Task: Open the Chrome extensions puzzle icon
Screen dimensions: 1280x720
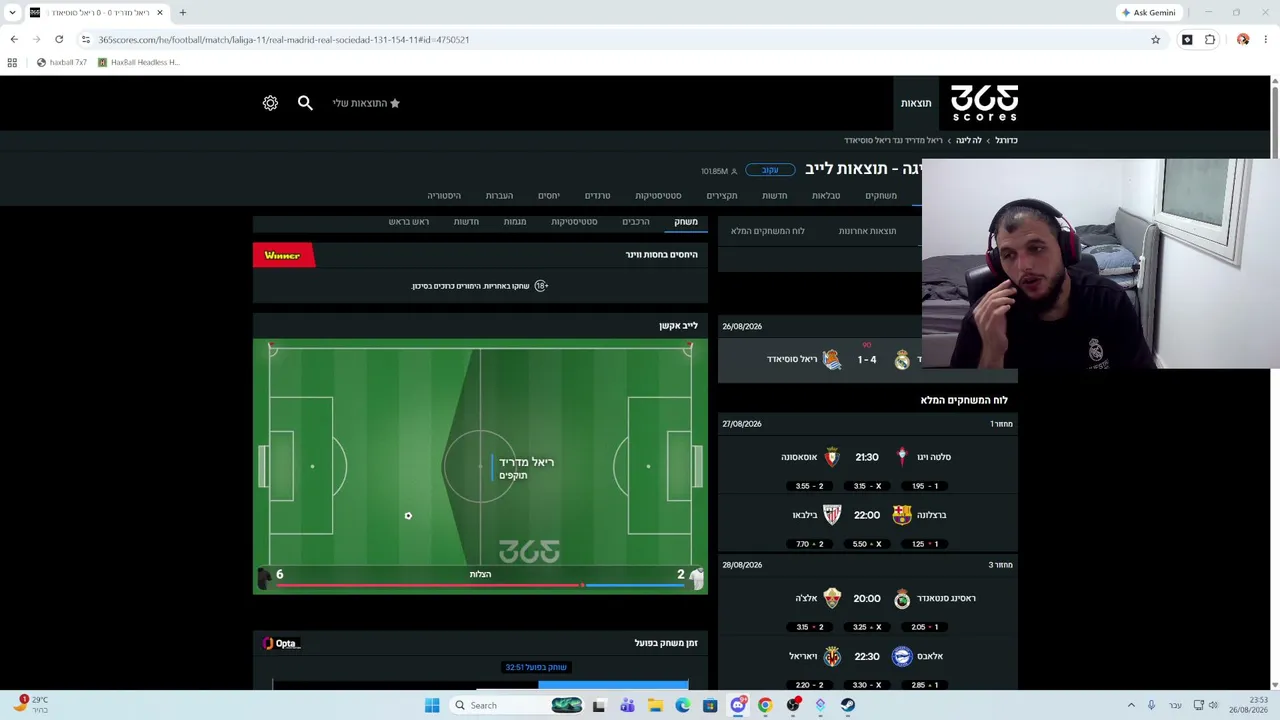Action: (x=1210, y=39)
